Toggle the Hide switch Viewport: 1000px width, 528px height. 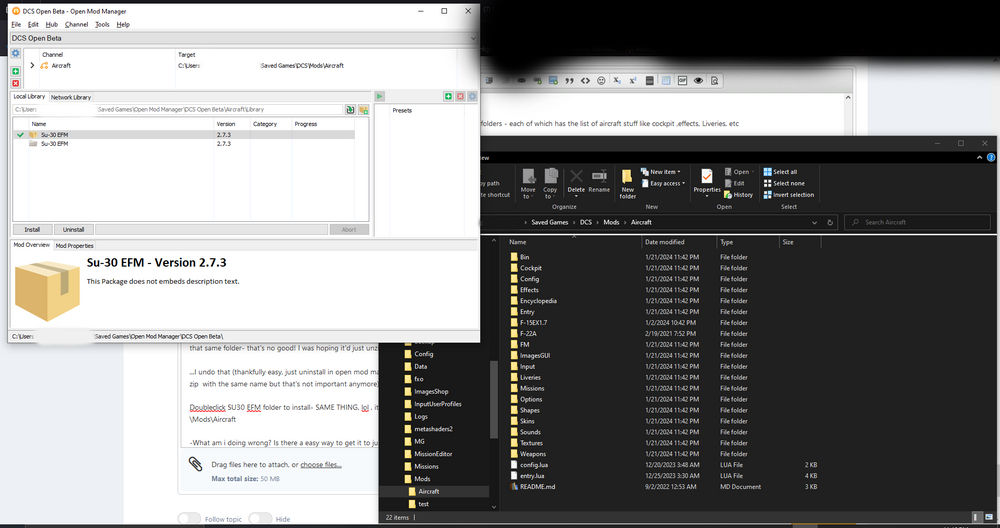click(260, 519)
